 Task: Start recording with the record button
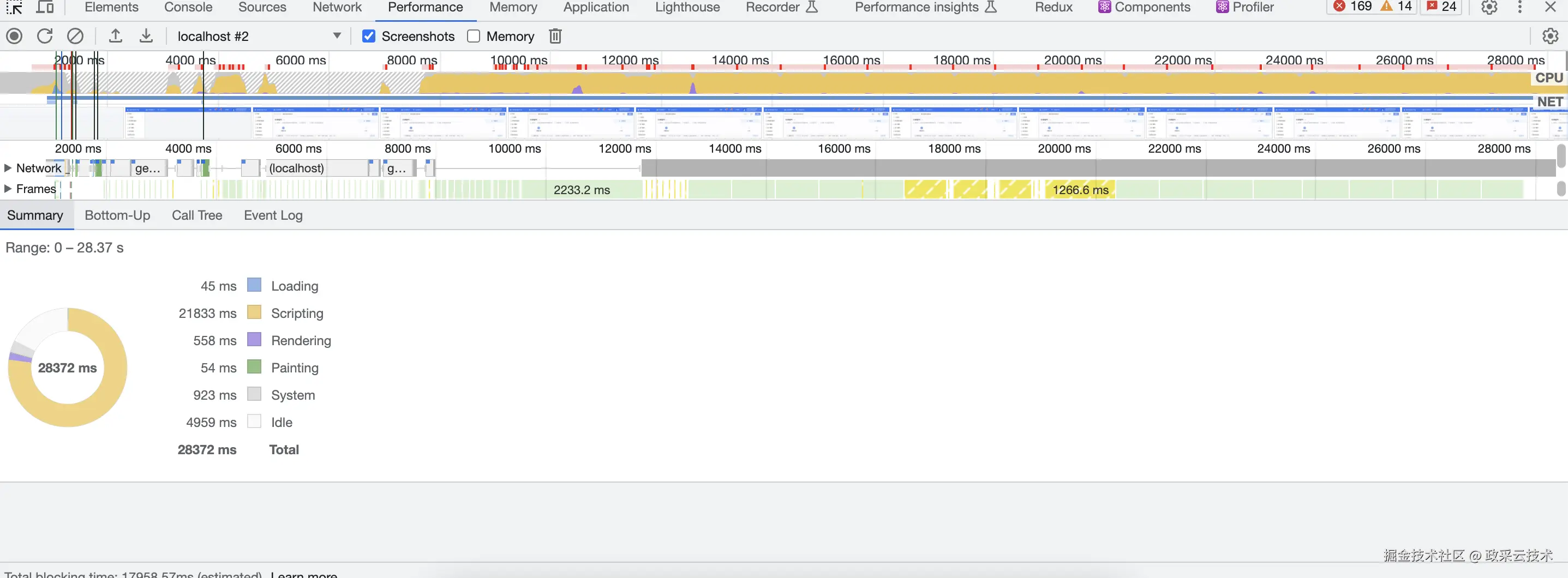click(15, 36)
